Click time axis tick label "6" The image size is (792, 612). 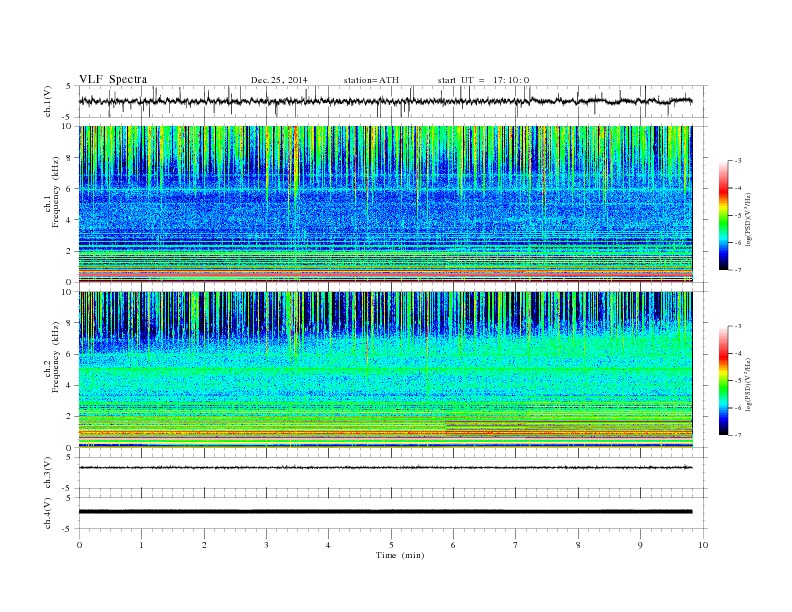click(x=453, y=545)
